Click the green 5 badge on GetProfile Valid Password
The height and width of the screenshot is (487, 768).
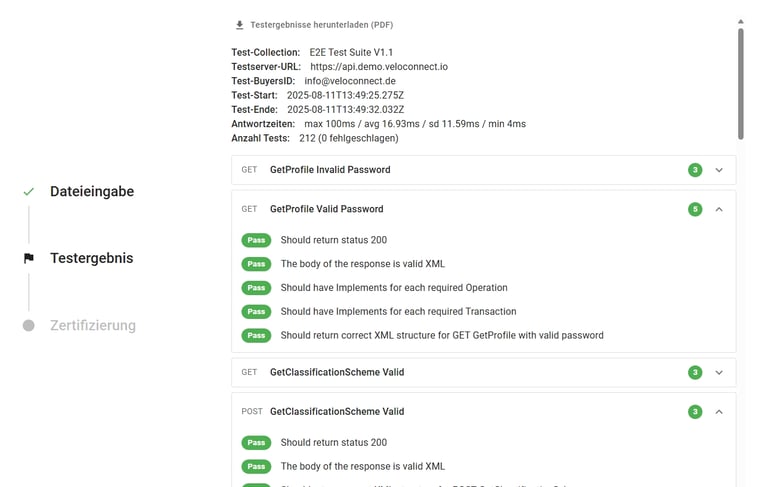[x=695, y=209]
